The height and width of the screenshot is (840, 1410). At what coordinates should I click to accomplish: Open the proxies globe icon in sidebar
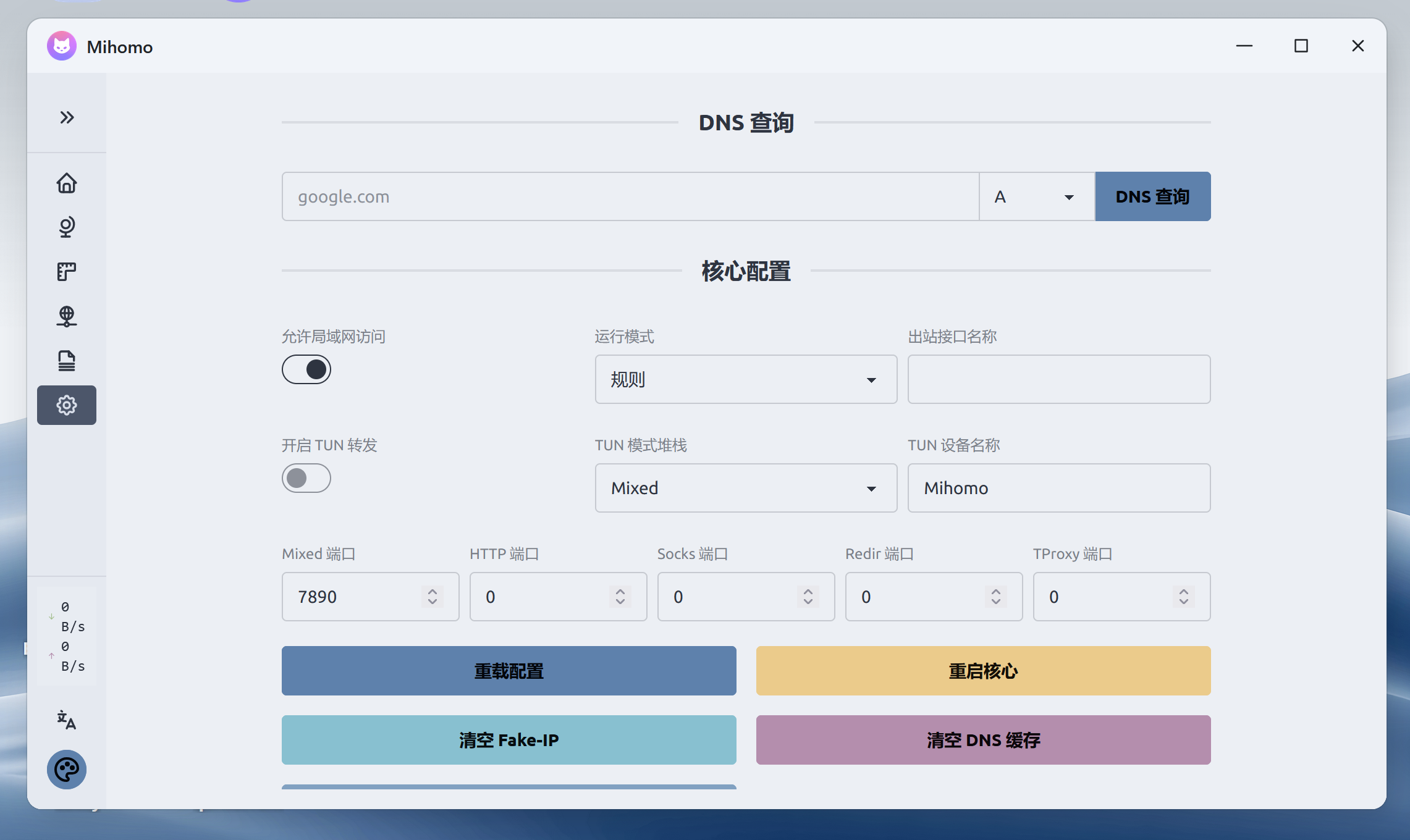click(x=67, y=227)
